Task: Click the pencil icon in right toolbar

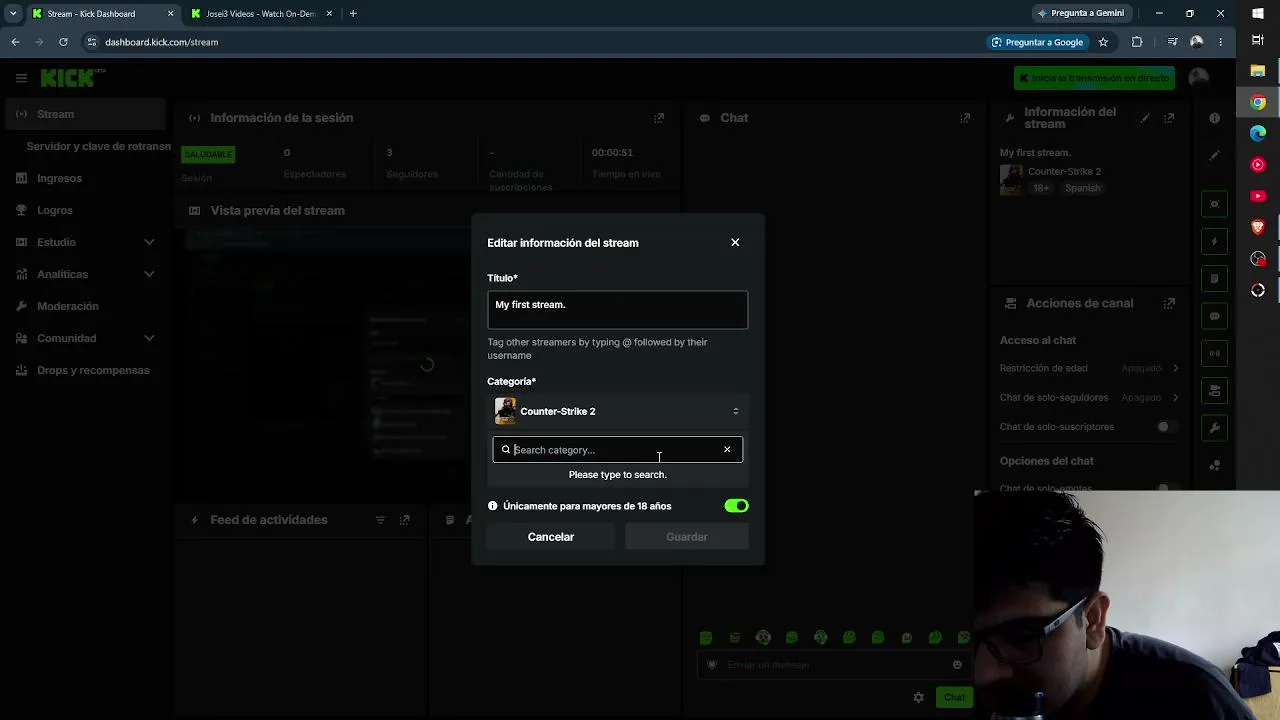Action: coord(1214,156)
